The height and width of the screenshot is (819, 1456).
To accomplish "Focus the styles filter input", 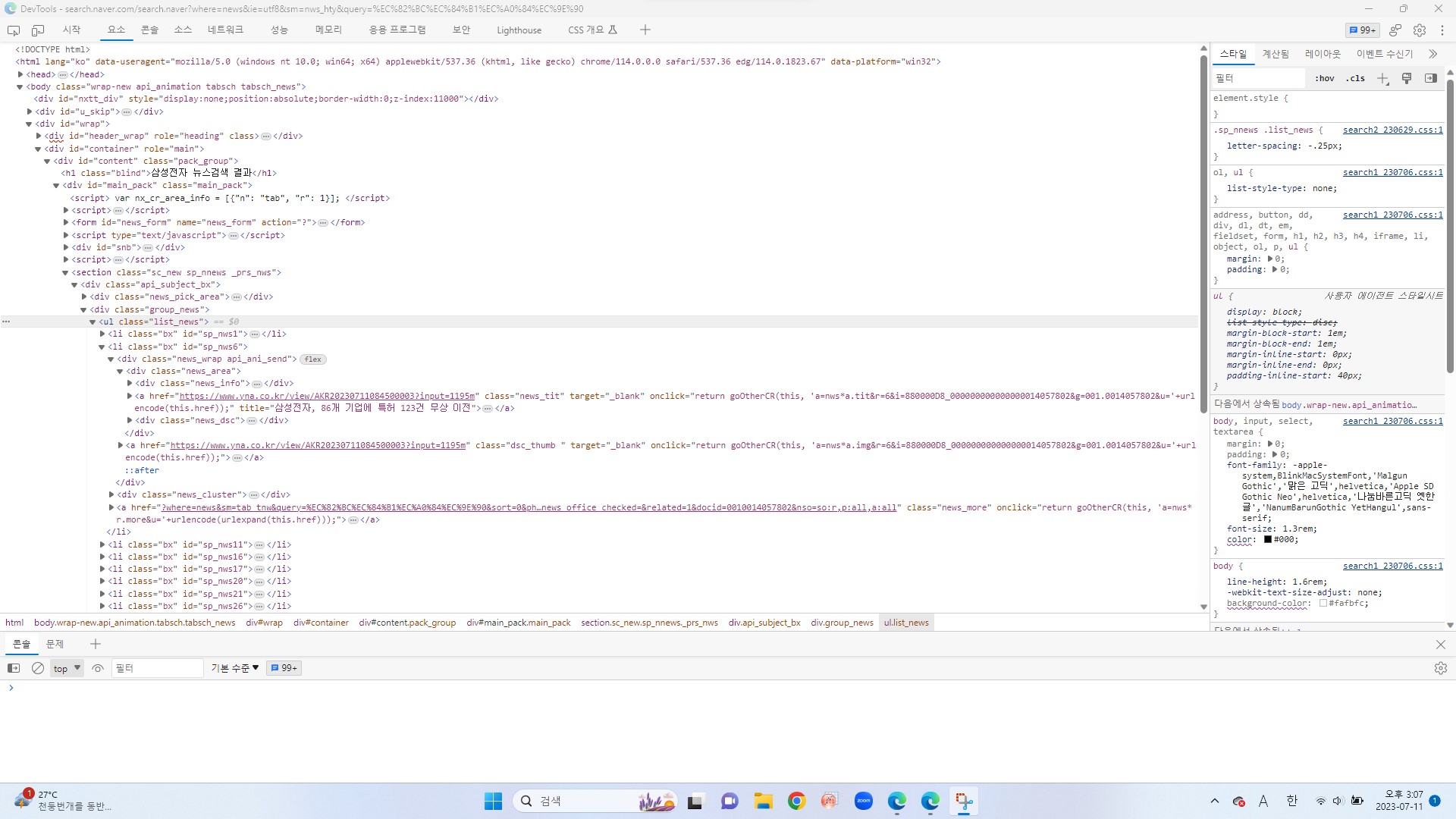I will coord(1259,79).
